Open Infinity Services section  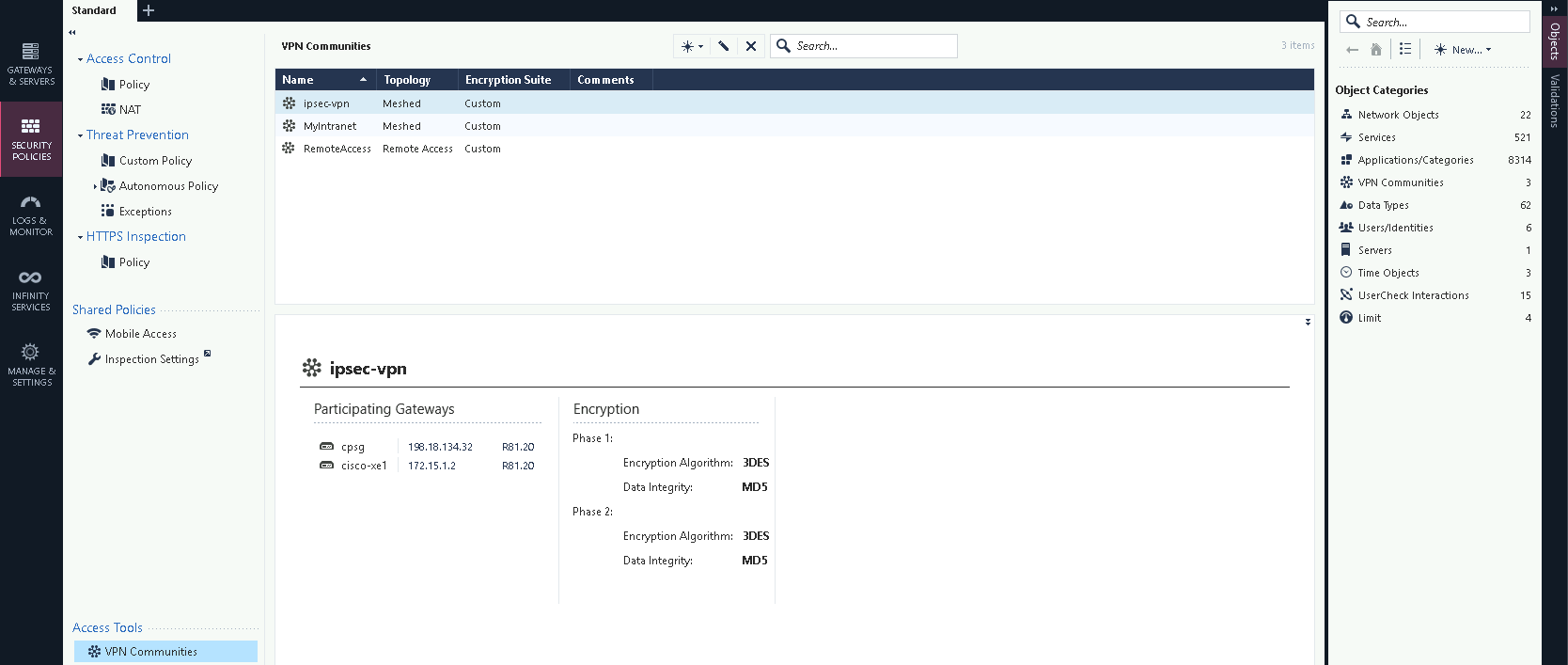pyautogui.click(x=31, y=290)
